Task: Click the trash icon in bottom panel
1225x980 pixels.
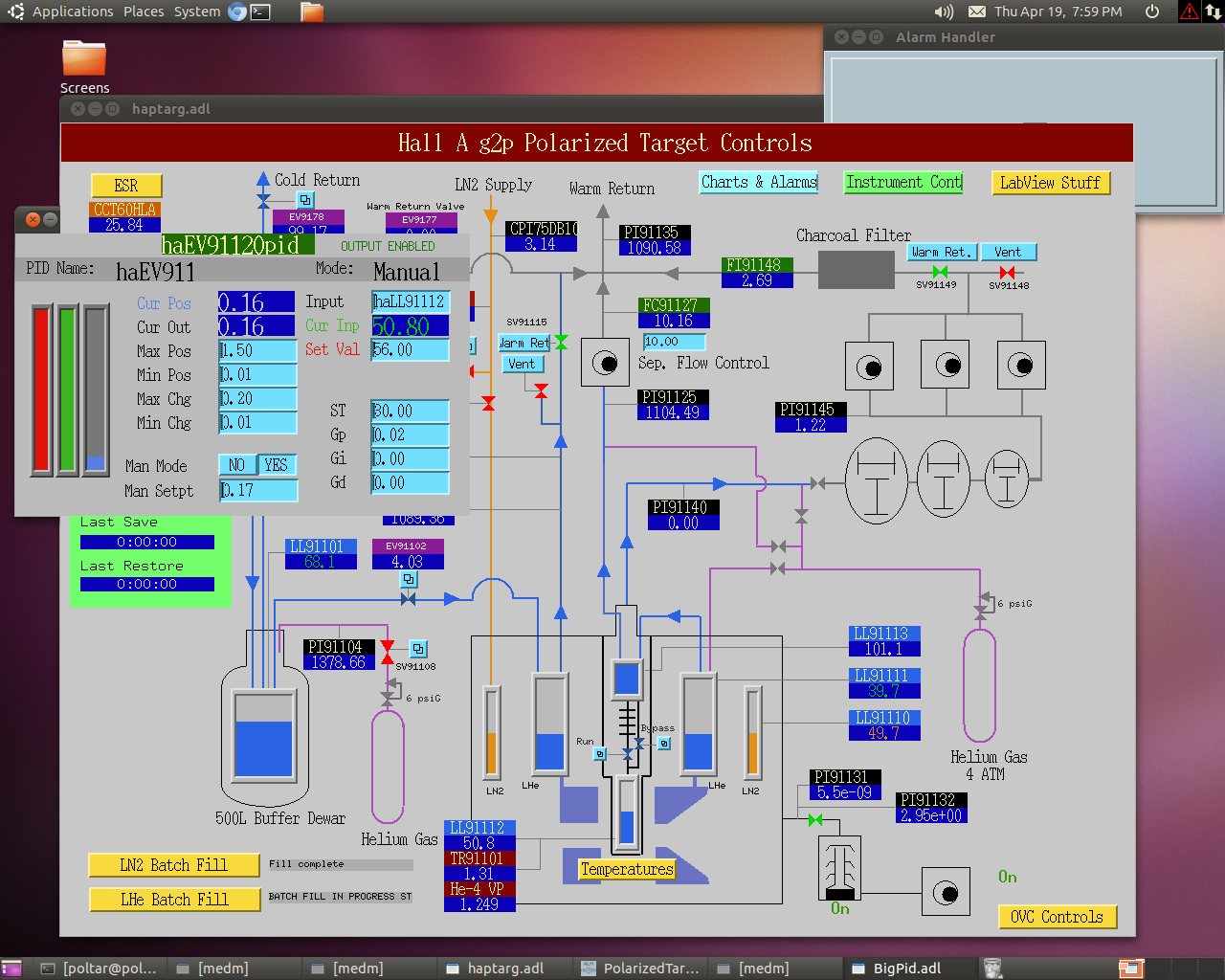Action: coord(992,969)
